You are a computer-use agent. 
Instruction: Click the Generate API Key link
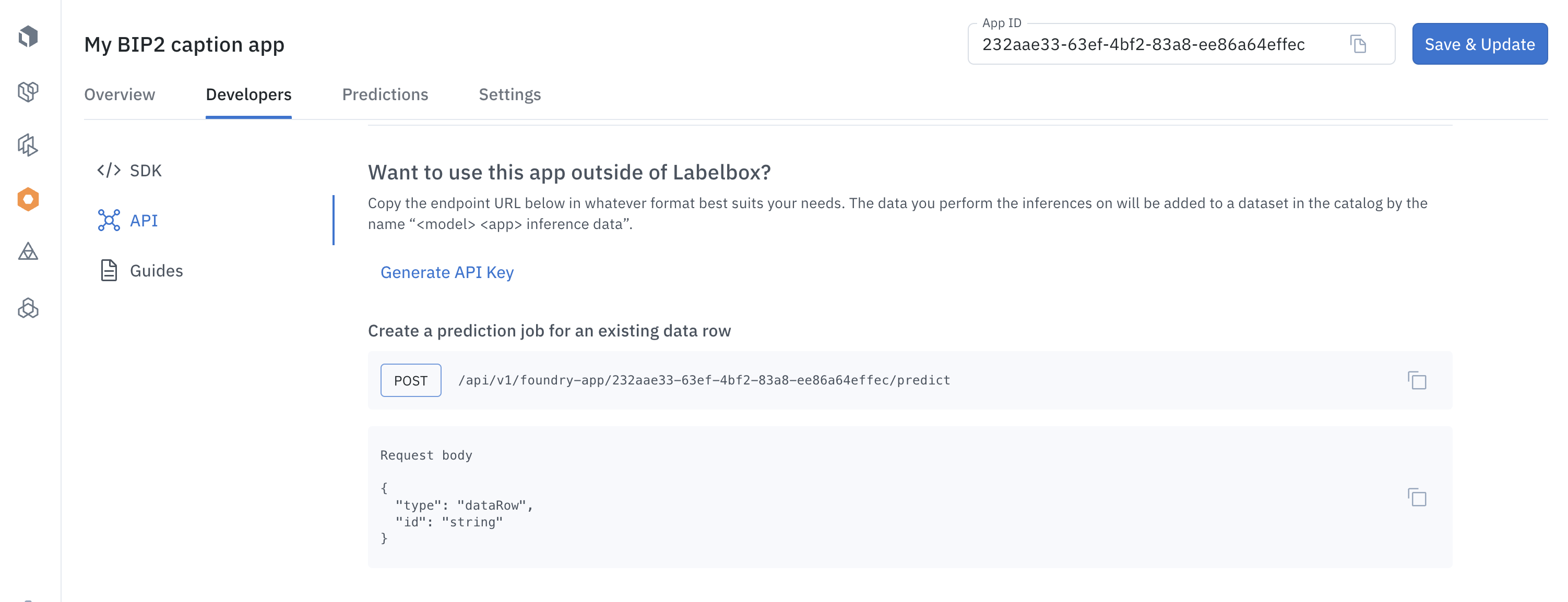point(447,272)
